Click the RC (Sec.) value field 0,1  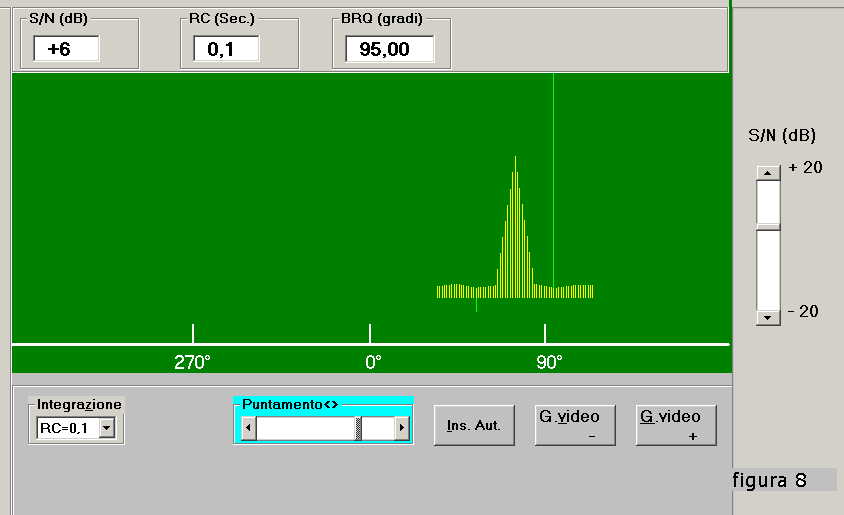[x=226, y=49]
